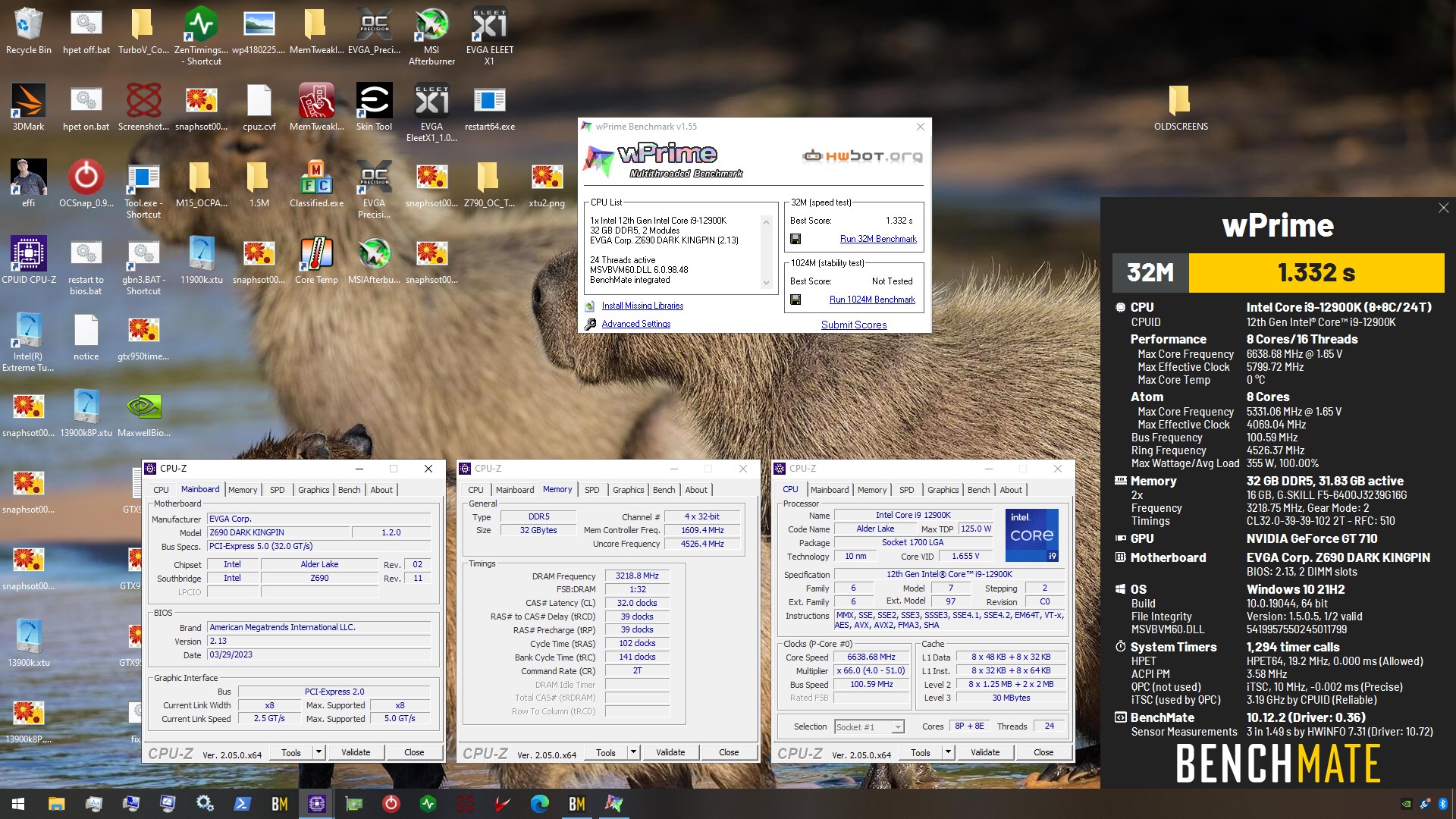Switch to SPD tab in Mainboard CPU-Z window
The width and height of the screenshot is (1456, 819).
point(278,490)
